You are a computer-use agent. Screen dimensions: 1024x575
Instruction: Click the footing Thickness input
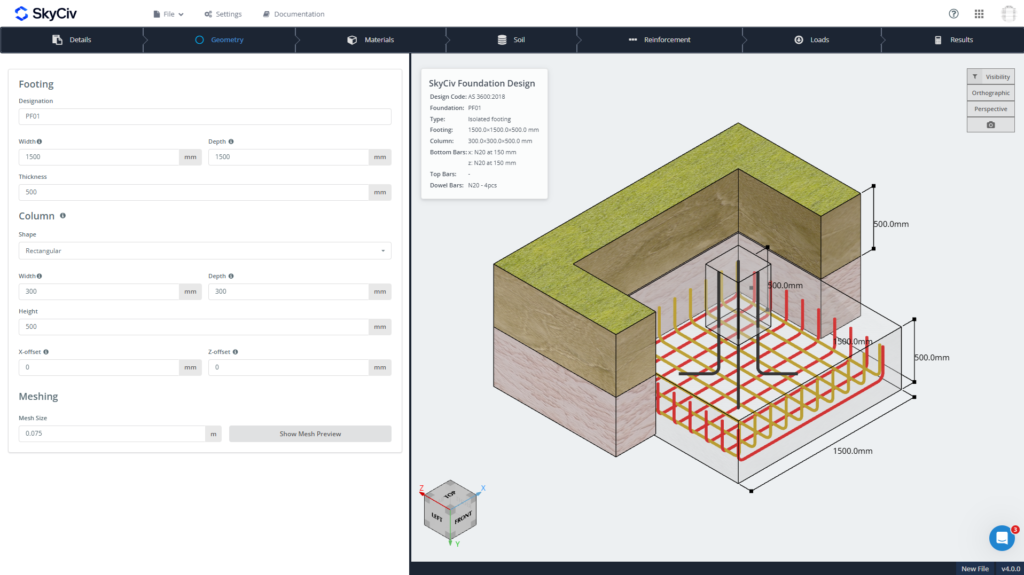193,192
